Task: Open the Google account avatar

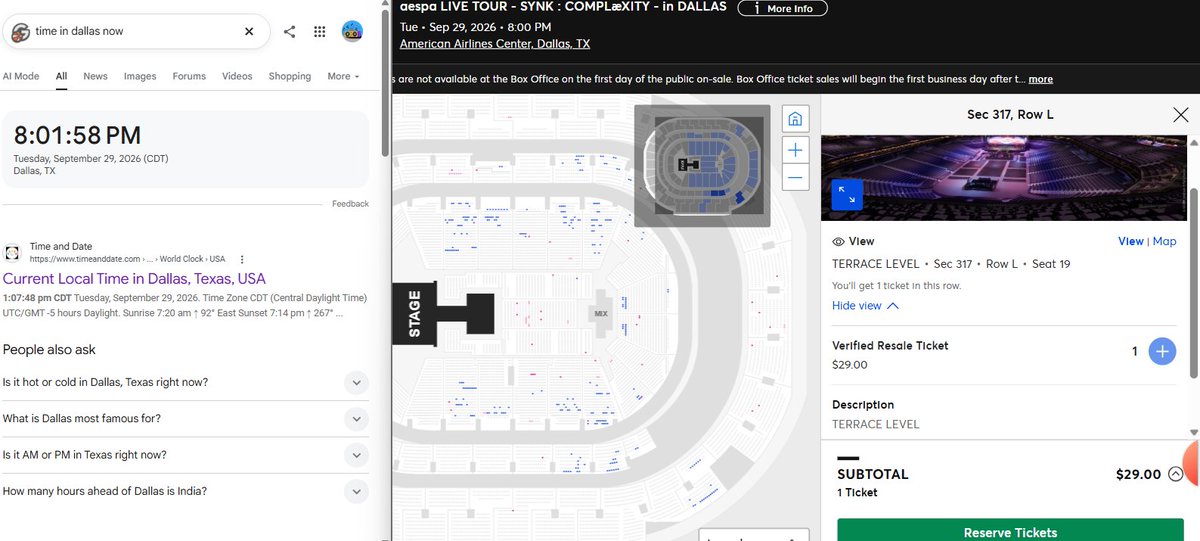Action: coord(352,31)
